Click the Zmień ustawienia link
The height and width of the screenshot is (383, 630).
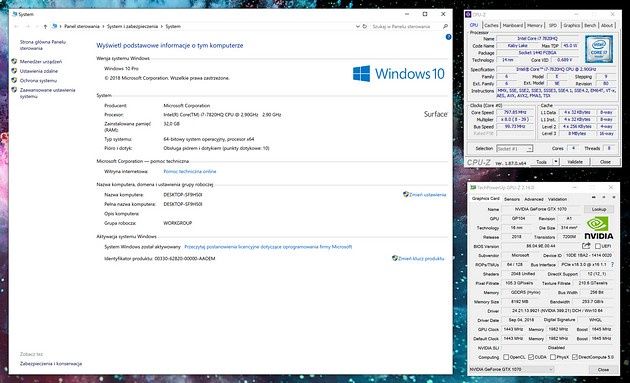coord(428,195)
